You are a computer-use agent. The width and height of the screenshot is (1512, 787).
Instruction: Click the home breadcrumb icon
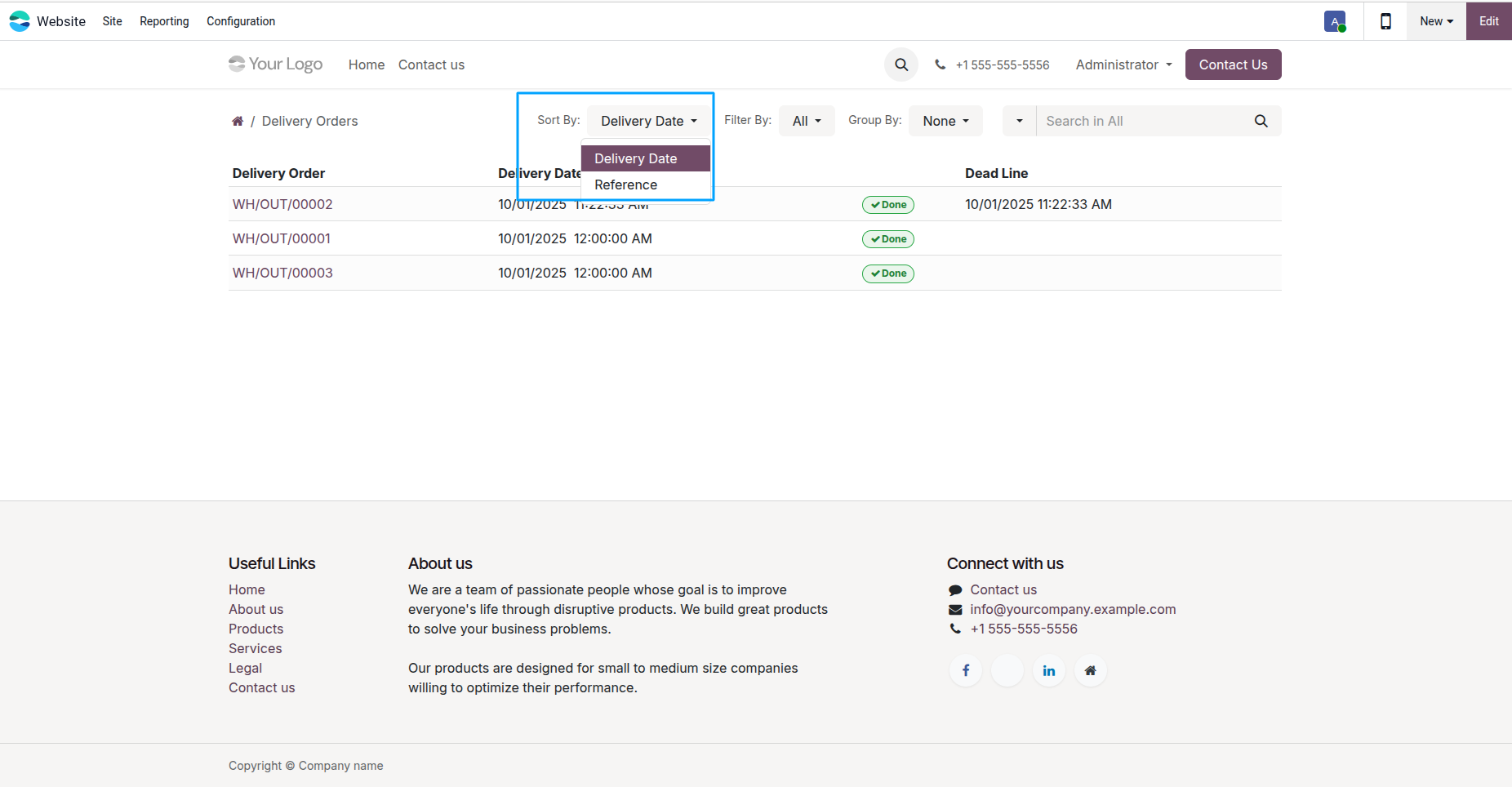238,121
